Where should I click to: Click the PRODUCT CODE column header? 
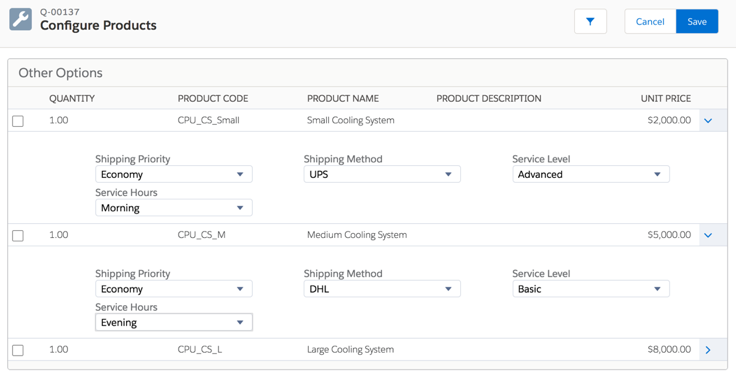[213, 99]
